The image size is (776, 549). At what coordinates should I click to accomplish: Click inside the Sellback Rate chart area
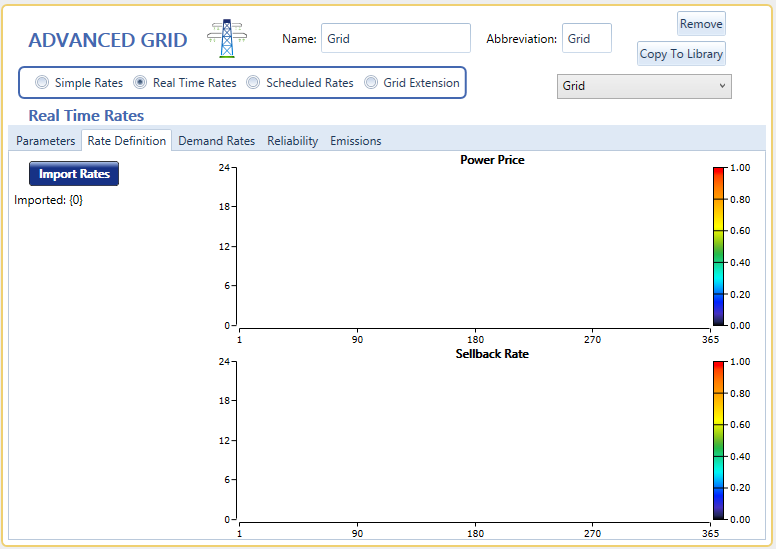point(474,440)
